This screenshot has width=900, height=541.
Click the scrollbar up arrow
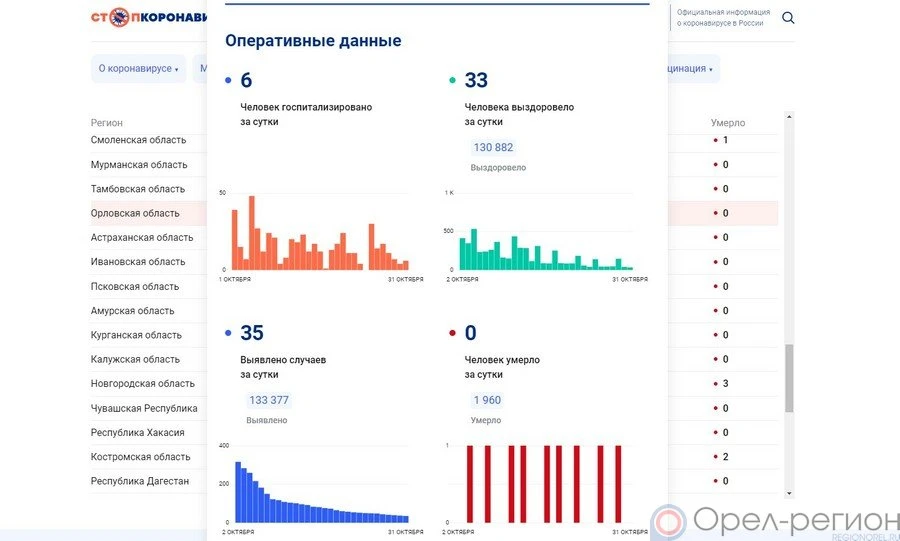pyautogui.click(x=789, y=118)
